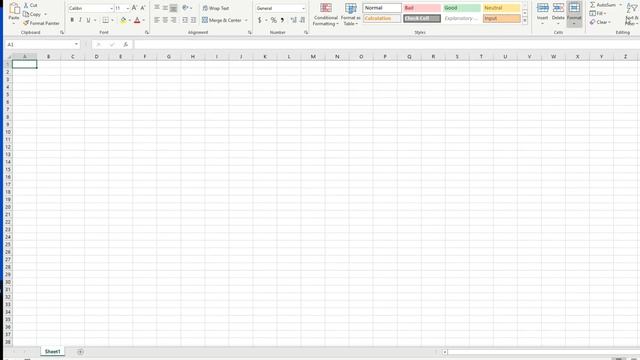
Task: Click in the formula bar
Action: (x=386, y=44)
